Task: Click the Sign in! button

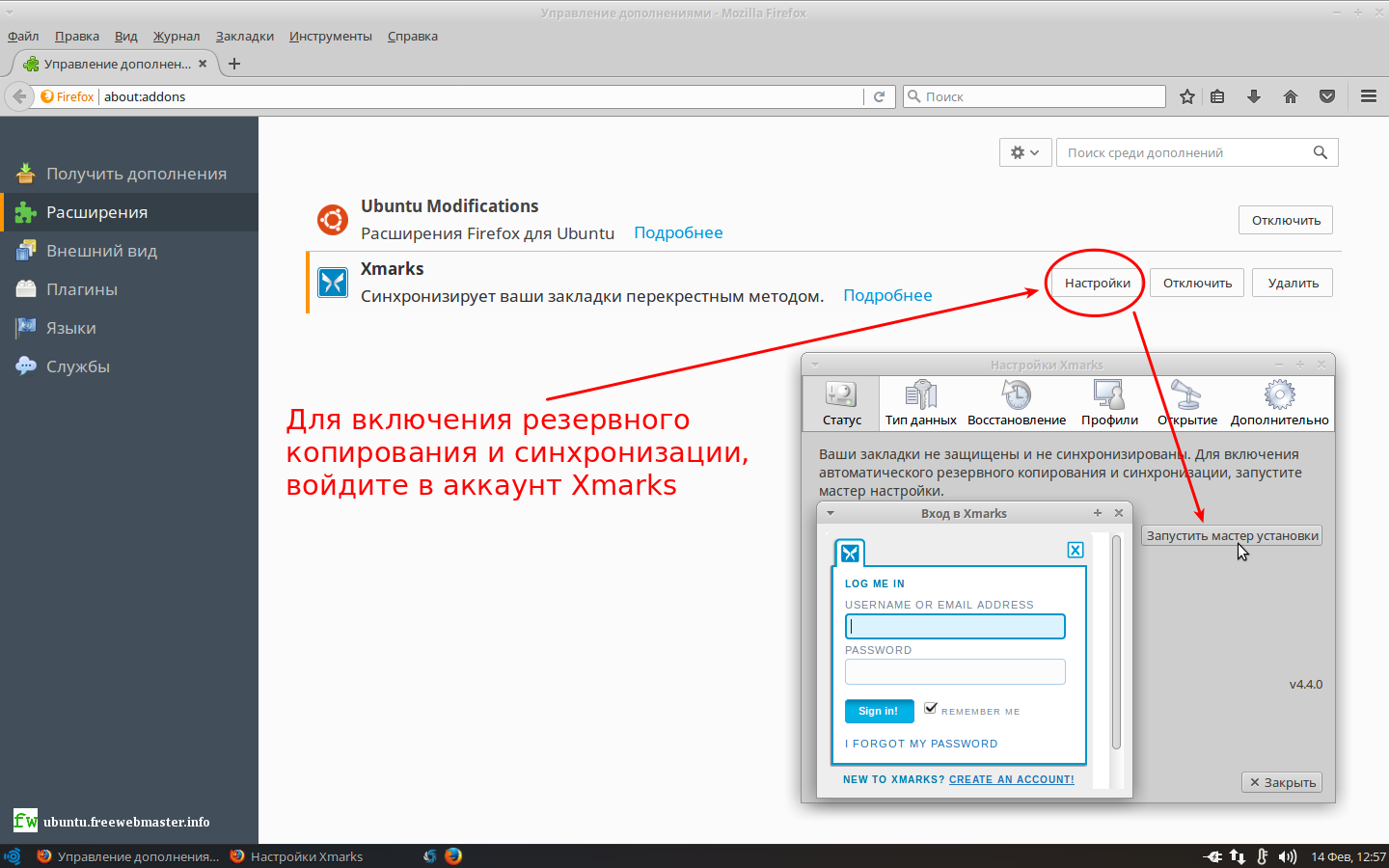Action: (x=879, y=711)
